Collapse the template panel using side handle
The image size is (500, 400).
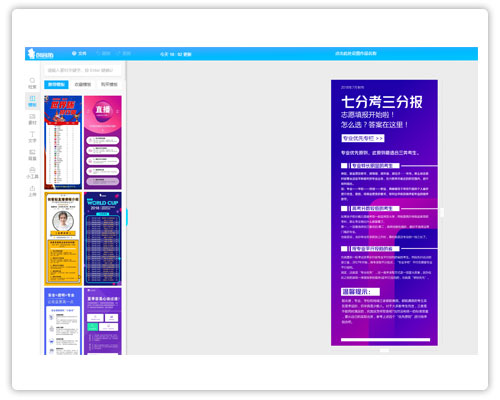(x=127, y=217)
